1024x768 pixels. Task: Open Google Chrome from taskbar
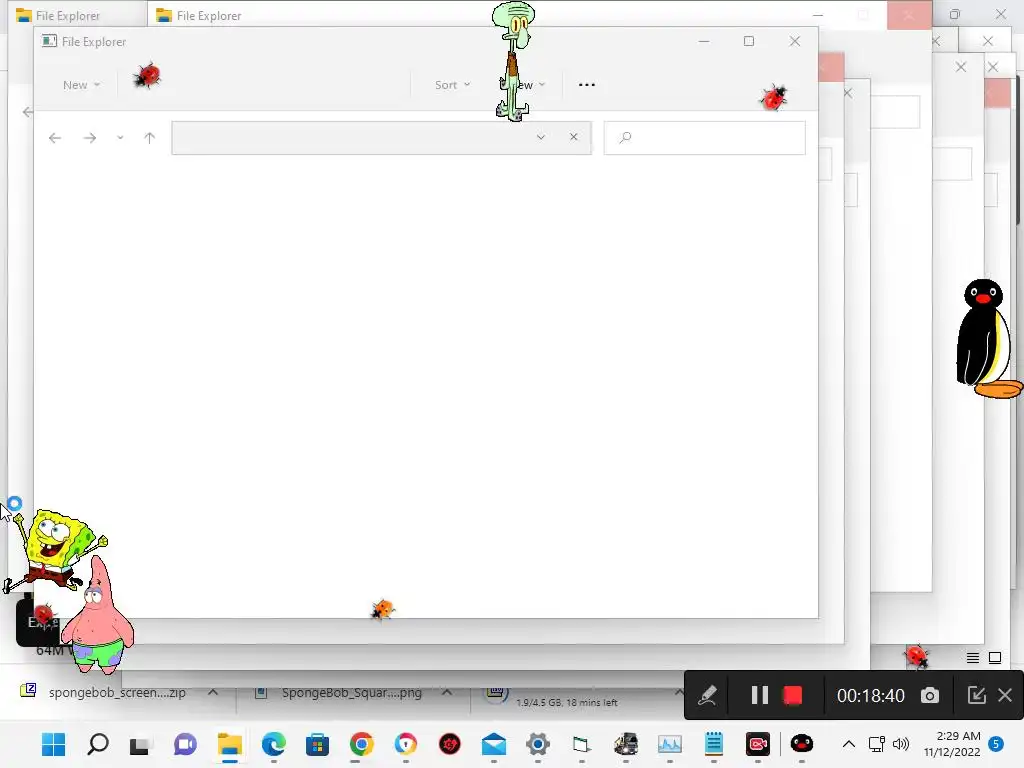coord(361,744)
